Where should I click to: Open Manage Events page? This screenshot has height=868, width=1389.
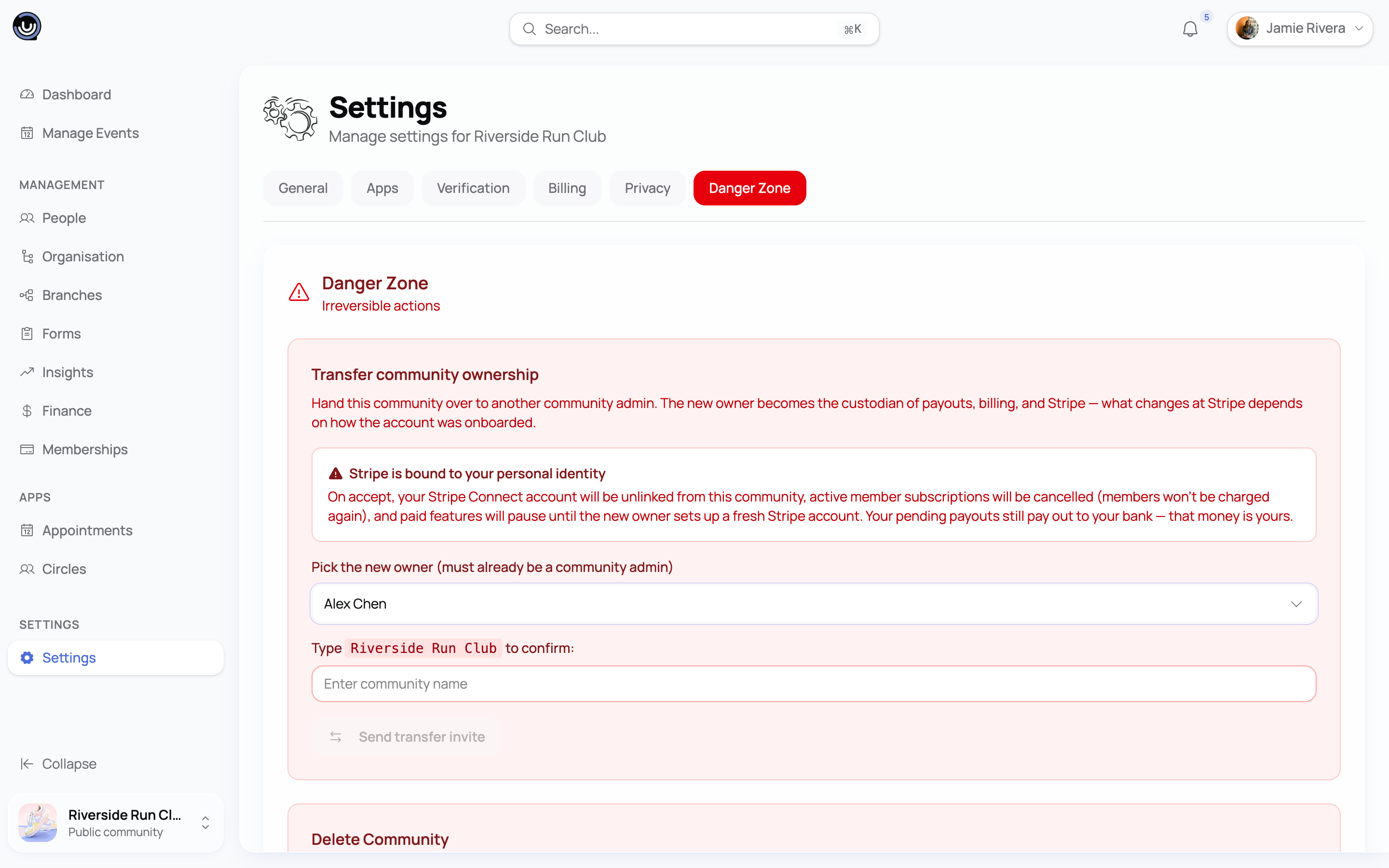[115, 133]
